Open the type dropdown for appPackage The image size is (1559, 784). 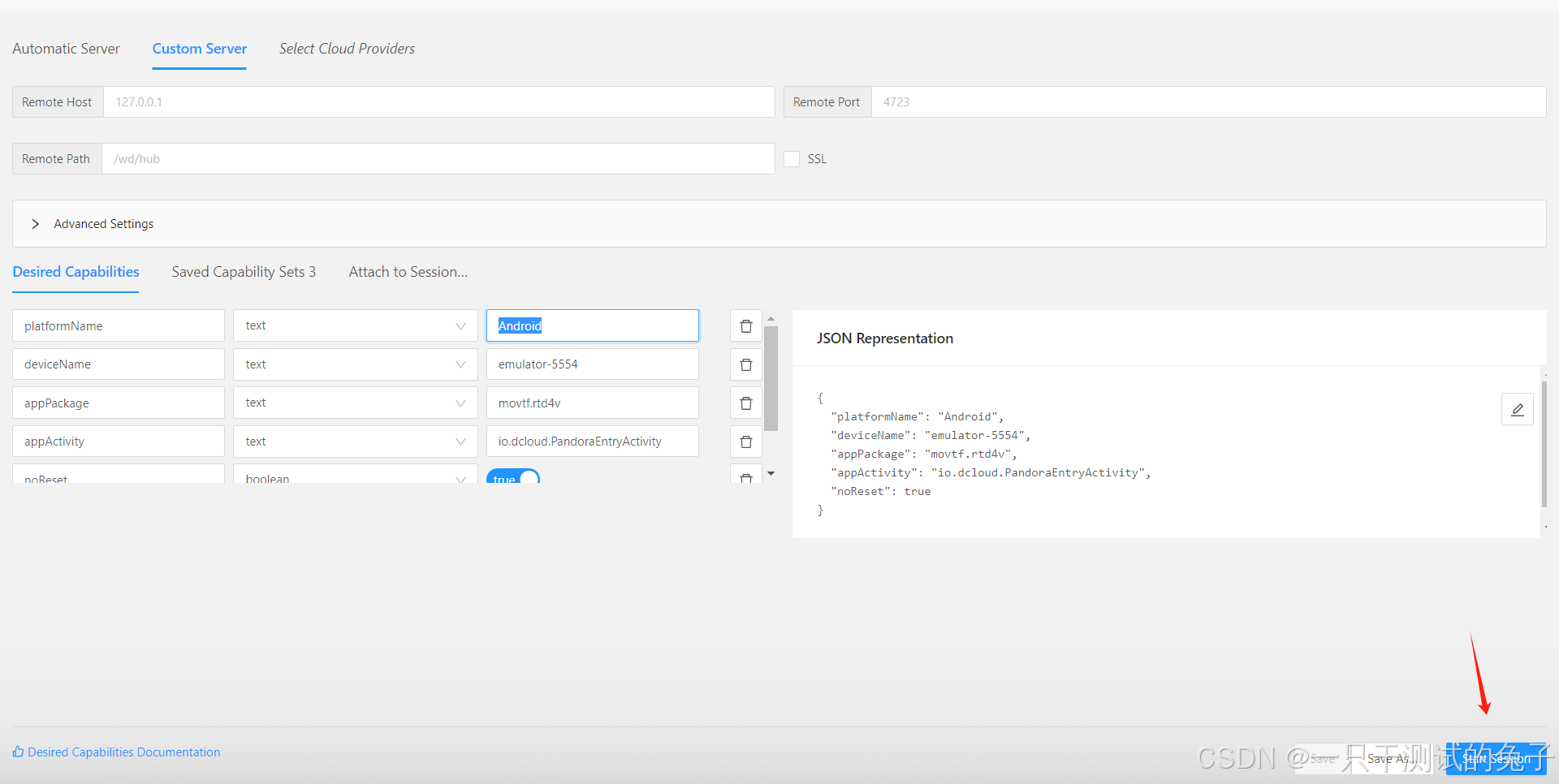coord(355,403)
